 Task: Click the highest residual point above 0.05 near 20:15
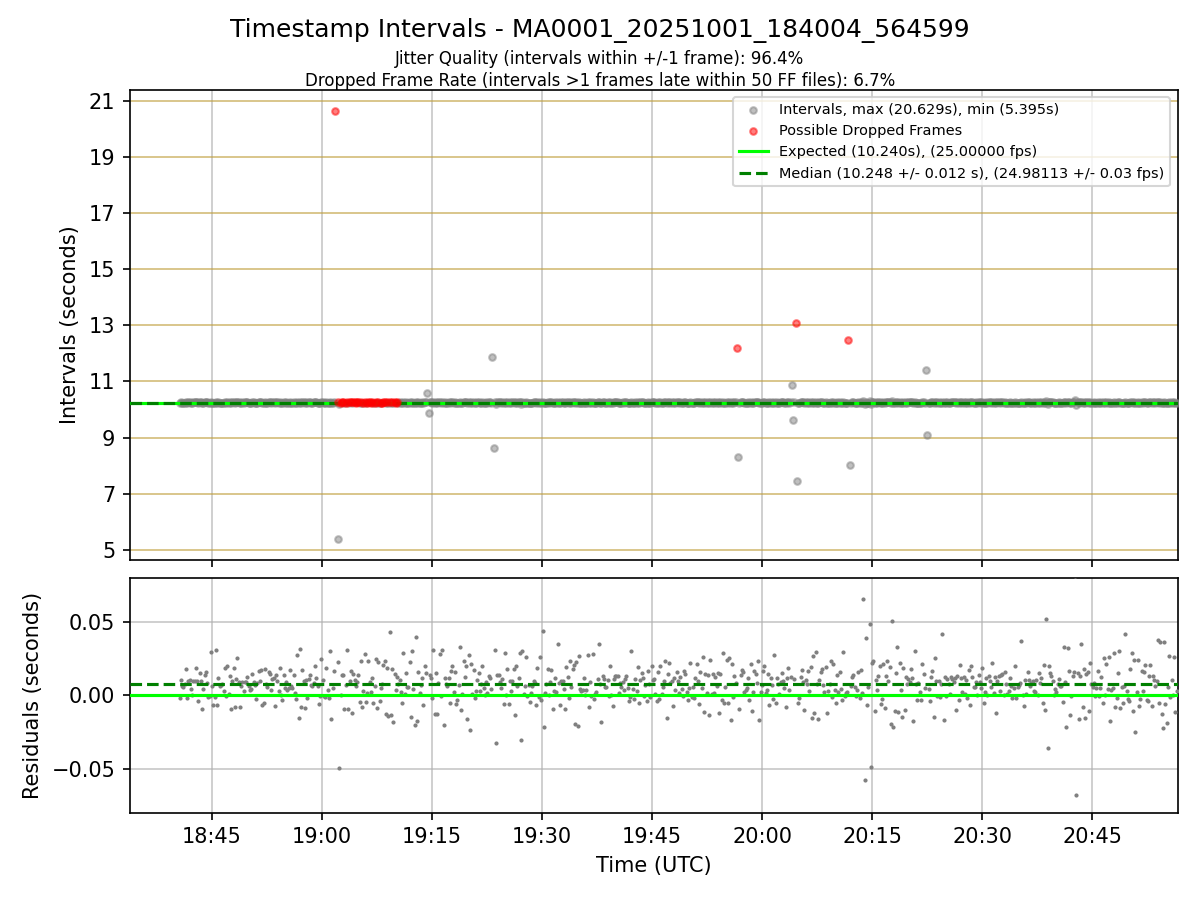coord(863,599)
